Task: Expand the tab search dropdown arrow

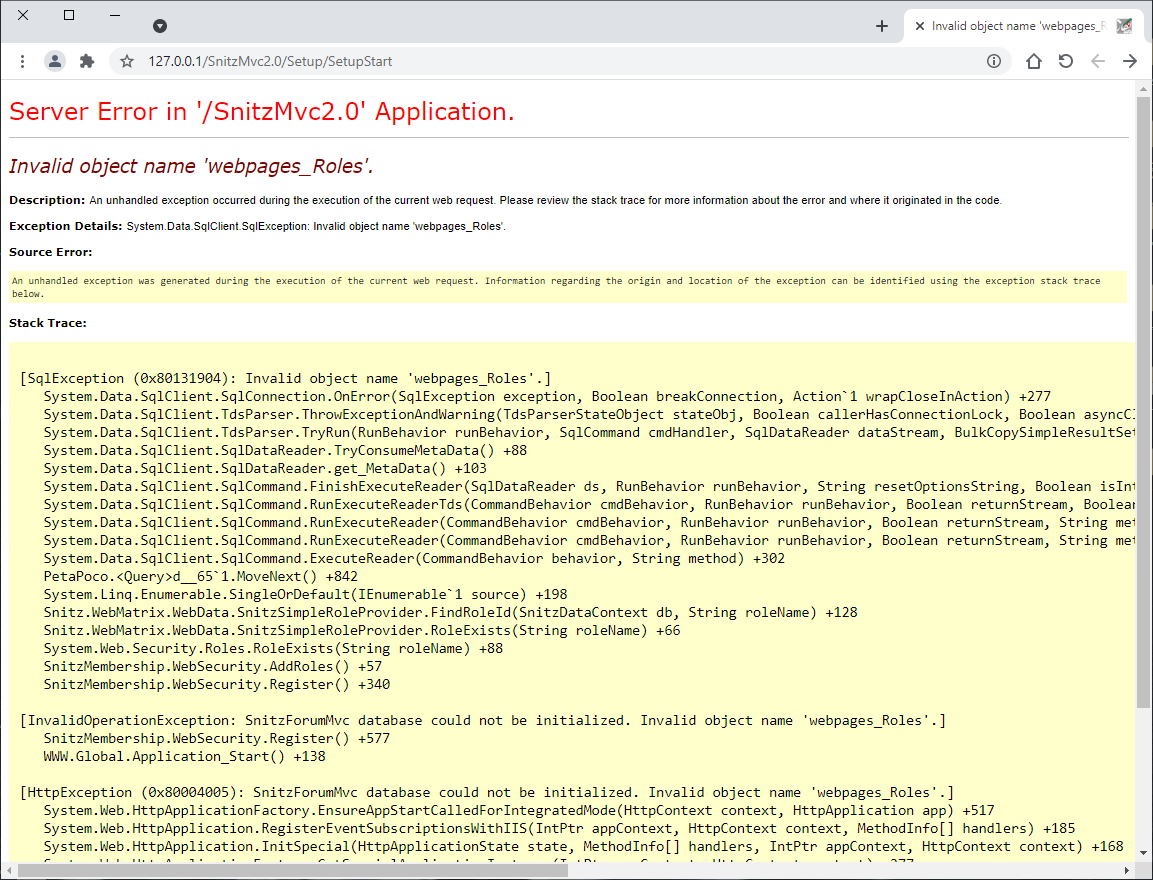Action: (x=160, y=26)
